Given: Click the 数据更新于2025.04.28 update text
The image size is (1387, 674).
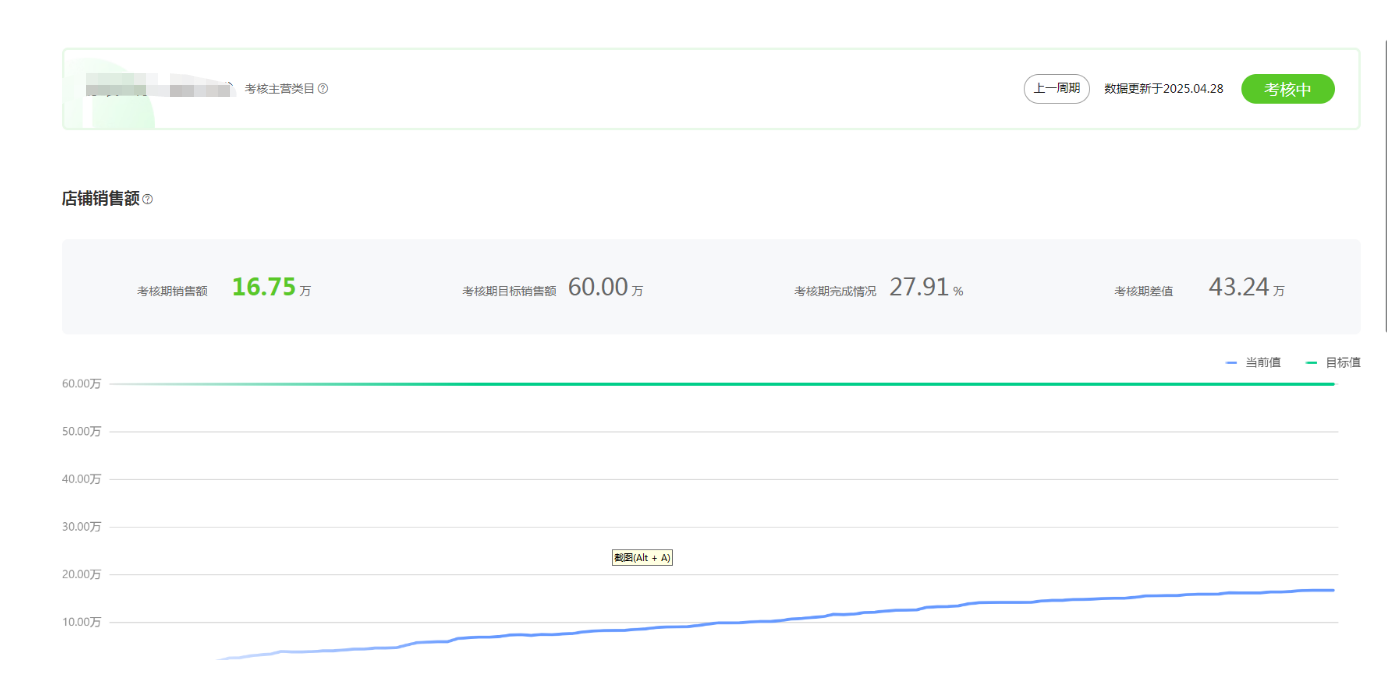Looking at the screenshot, I should [1163, 89].
